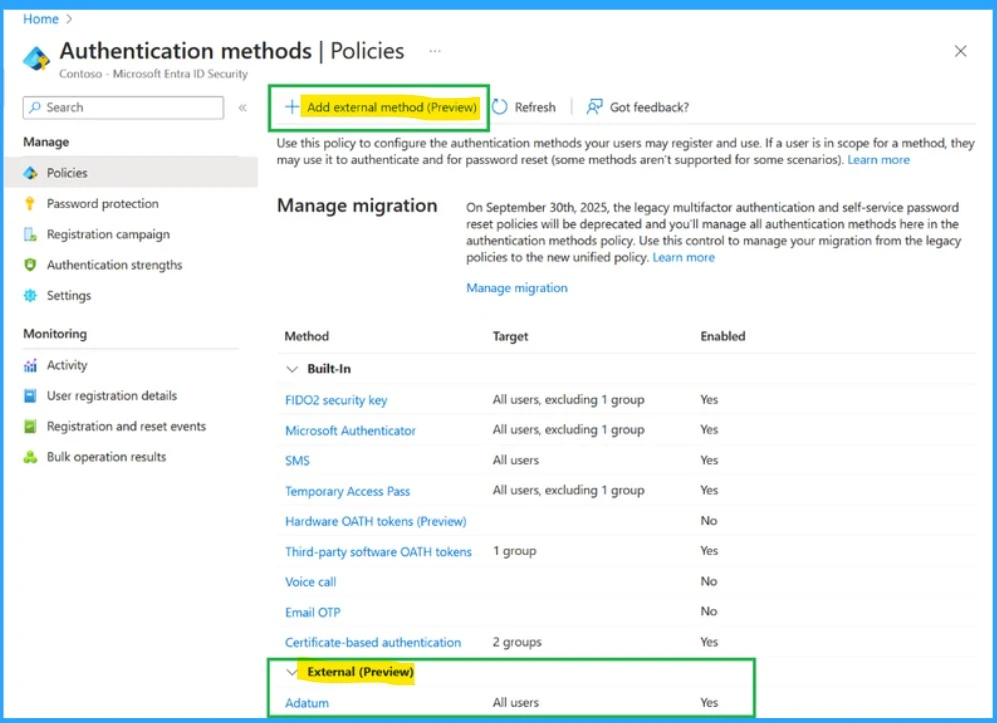Open Registration and reset events

click(x=127, y=426)
